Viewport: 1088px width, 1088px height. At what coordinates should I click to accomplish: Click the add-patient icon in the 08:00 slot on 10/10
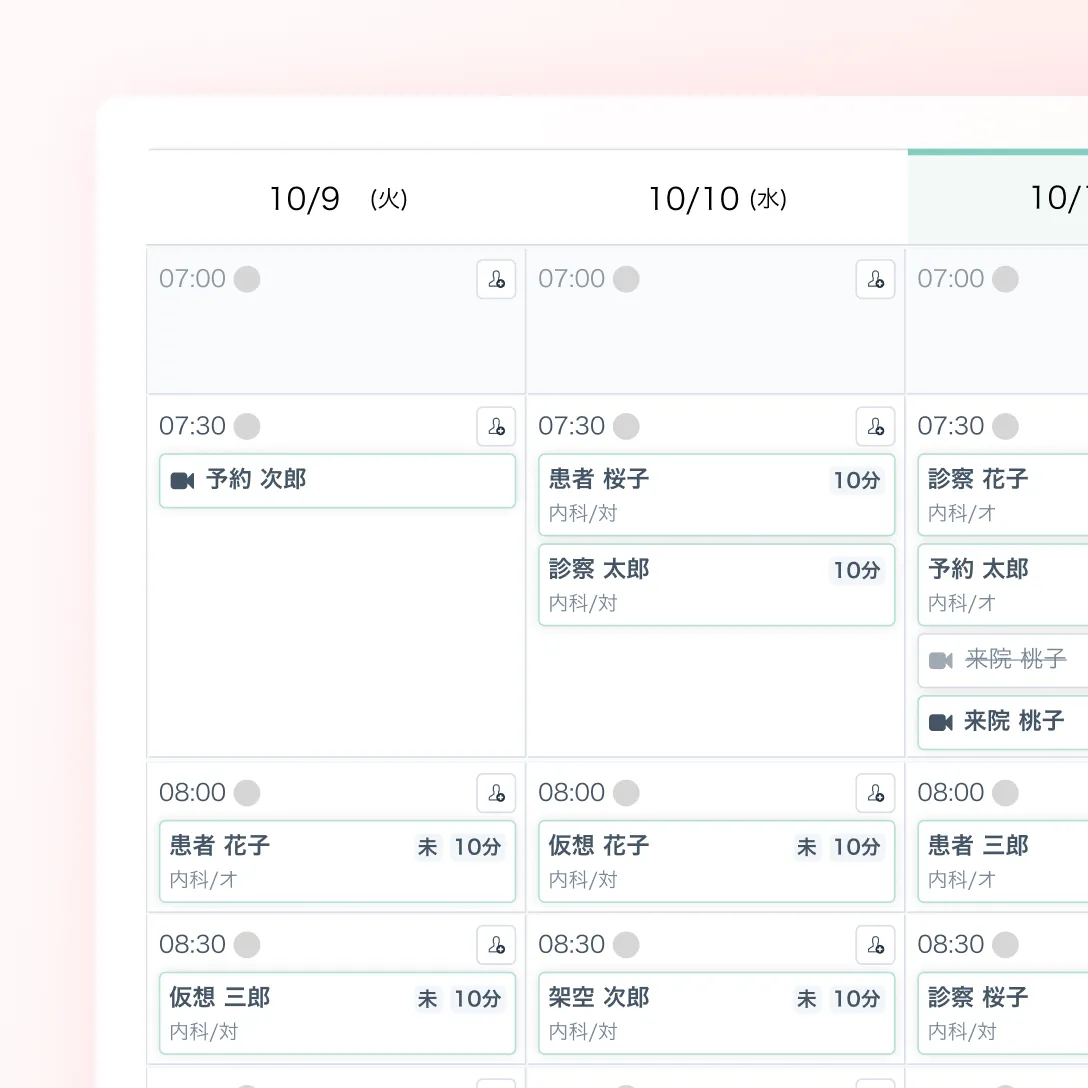875,793
